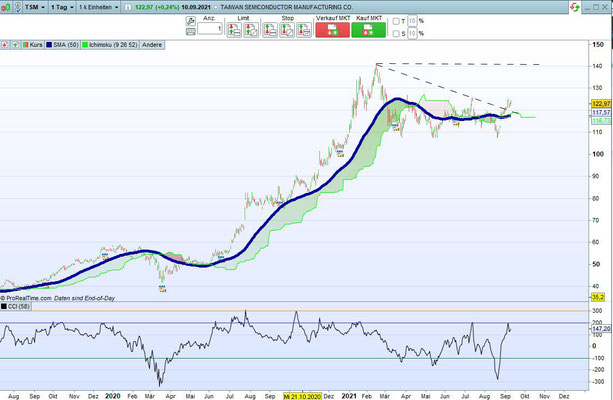This screenshot has height=400, width=613.
Task: Click the second Stop order icon
Action: point(287,30)
